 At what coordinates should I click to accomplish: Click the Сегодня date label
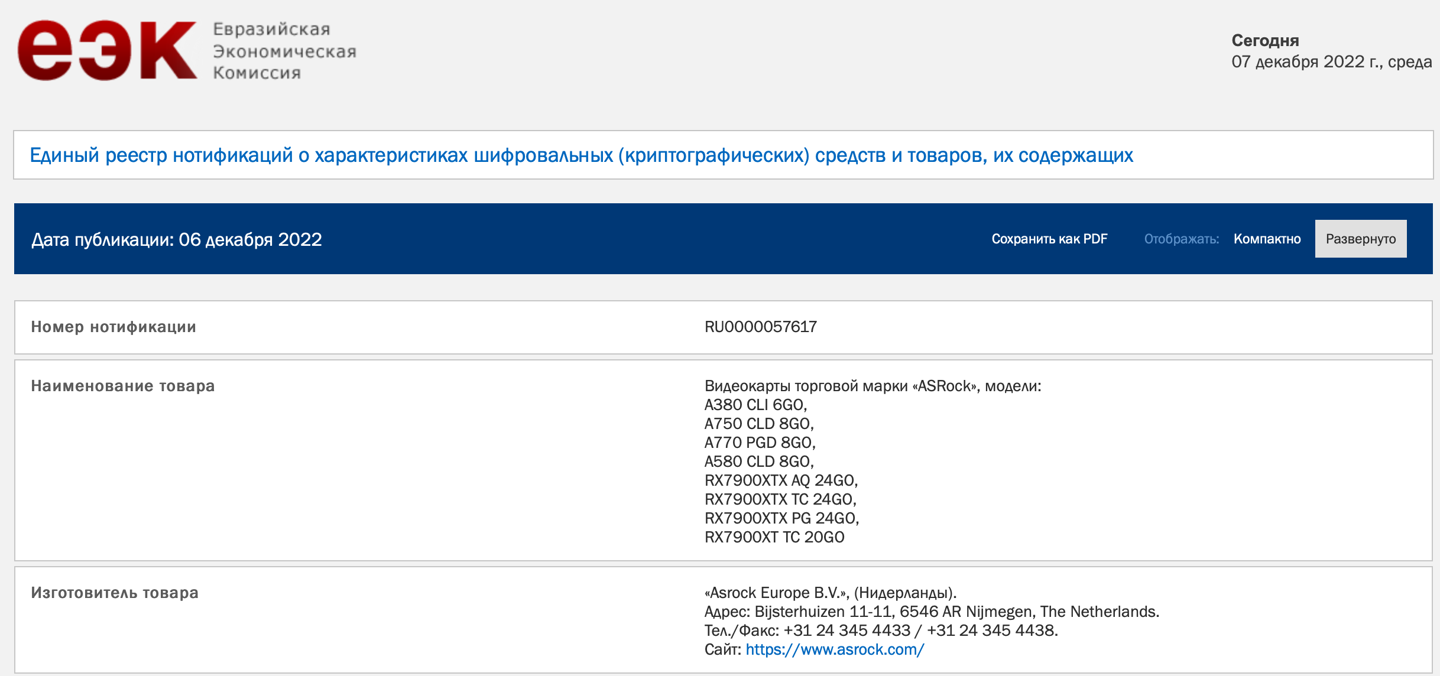[1265, 41]
